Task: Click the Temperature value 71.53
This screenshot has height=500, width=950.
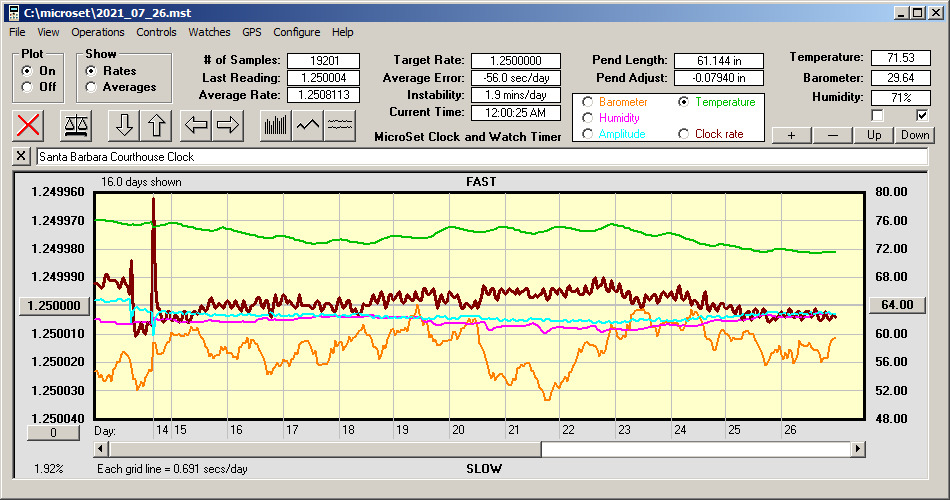Action: (901, 58)
